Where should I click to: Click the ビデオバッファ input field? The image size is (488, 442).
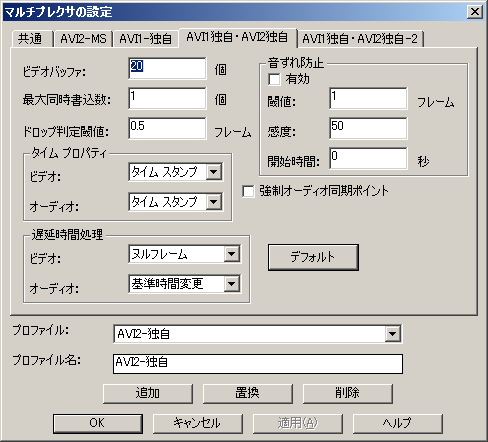(167, 68)
